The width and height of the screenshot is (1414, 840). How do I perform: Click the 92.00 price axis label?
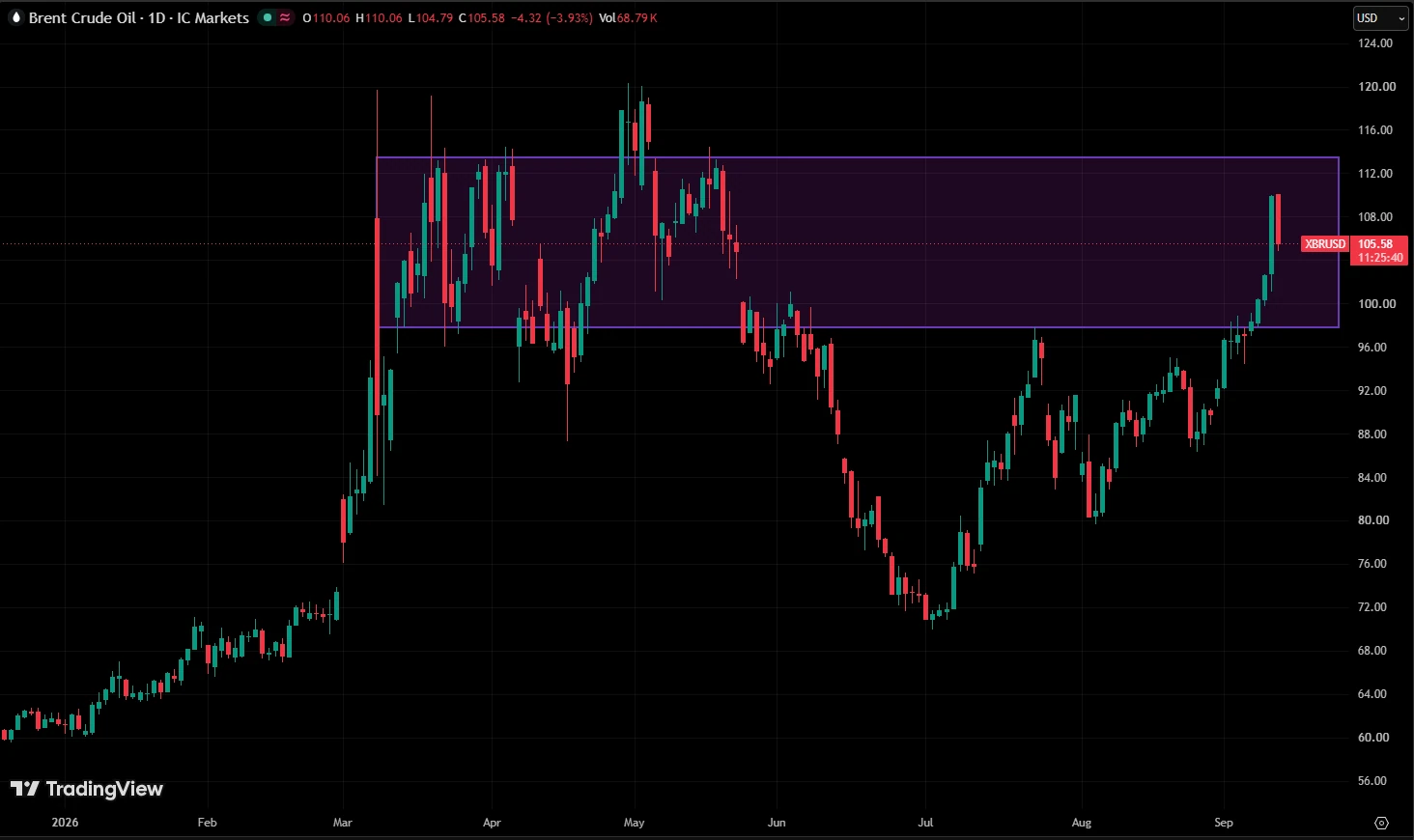1372,391
